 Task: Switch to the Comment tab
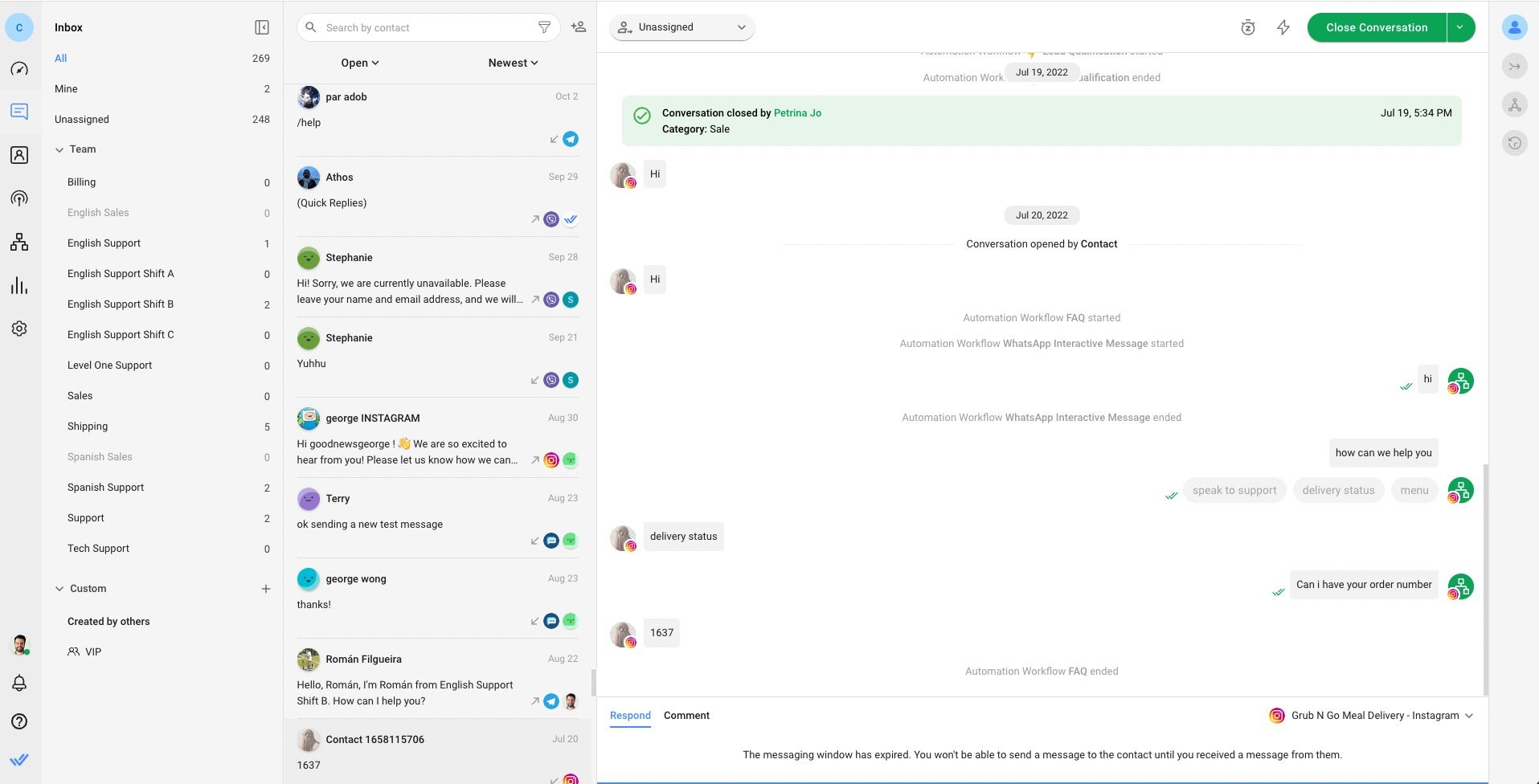coord(686,716)
